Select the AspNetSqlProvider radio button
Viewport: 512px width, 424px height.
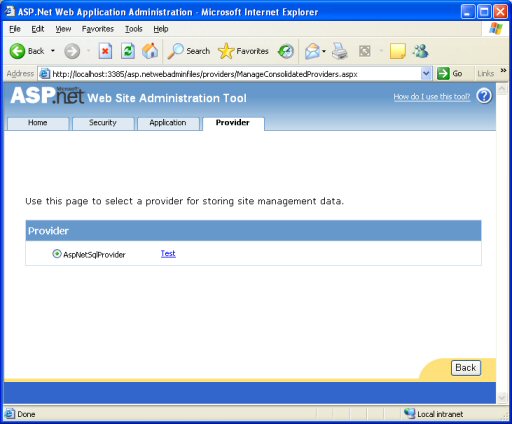[x=57, y=254]
